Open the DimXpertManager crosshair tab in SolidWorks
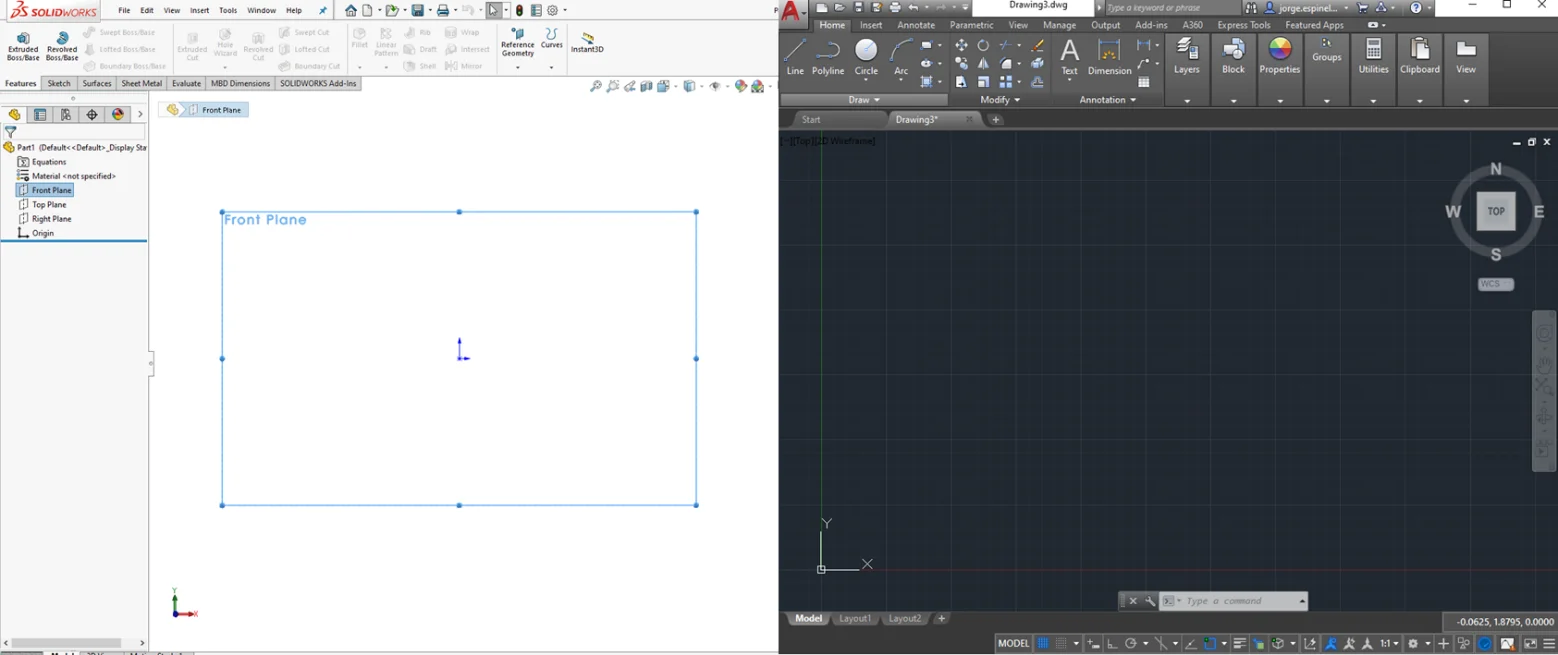Image resolution: width=1558 pixels, height=655 pixels. (x=92, y=115)
